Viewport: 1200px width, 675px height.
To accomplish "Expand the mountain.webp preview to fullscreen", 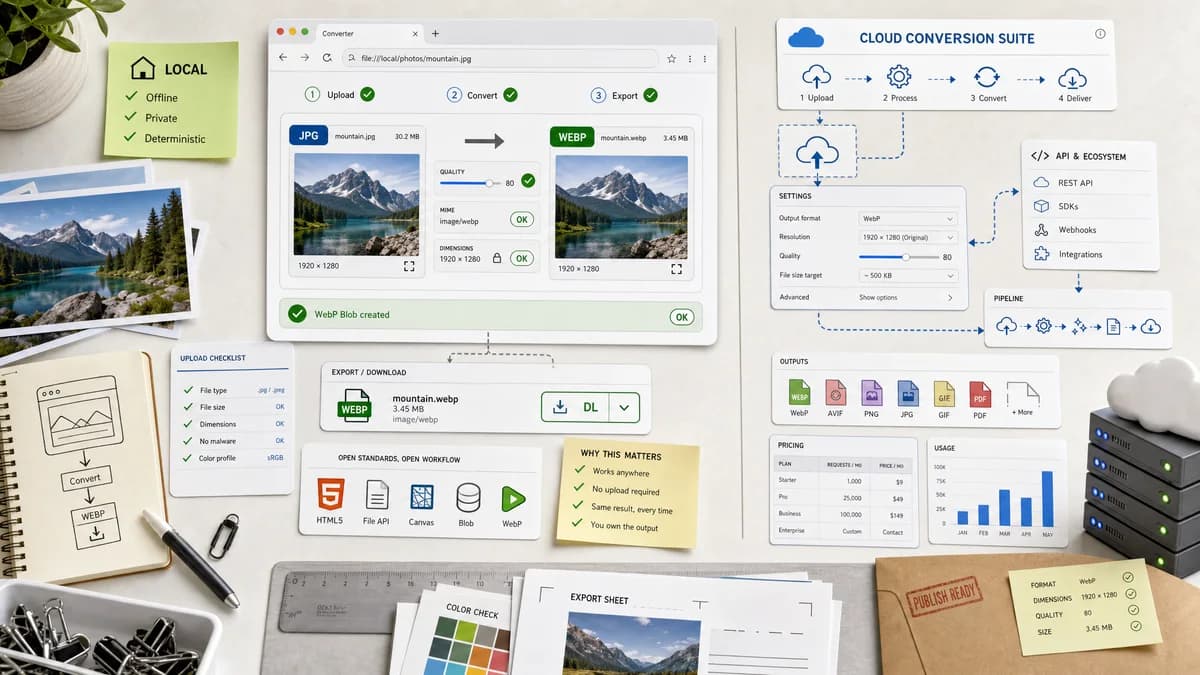I will coord(677,268).
